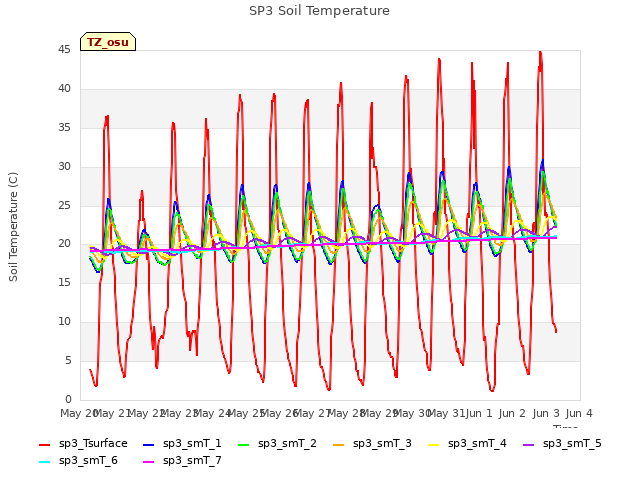Click the 10 y-axis tick label
The height and width of the screenshot is (480, 640).
tap(64, 322)
